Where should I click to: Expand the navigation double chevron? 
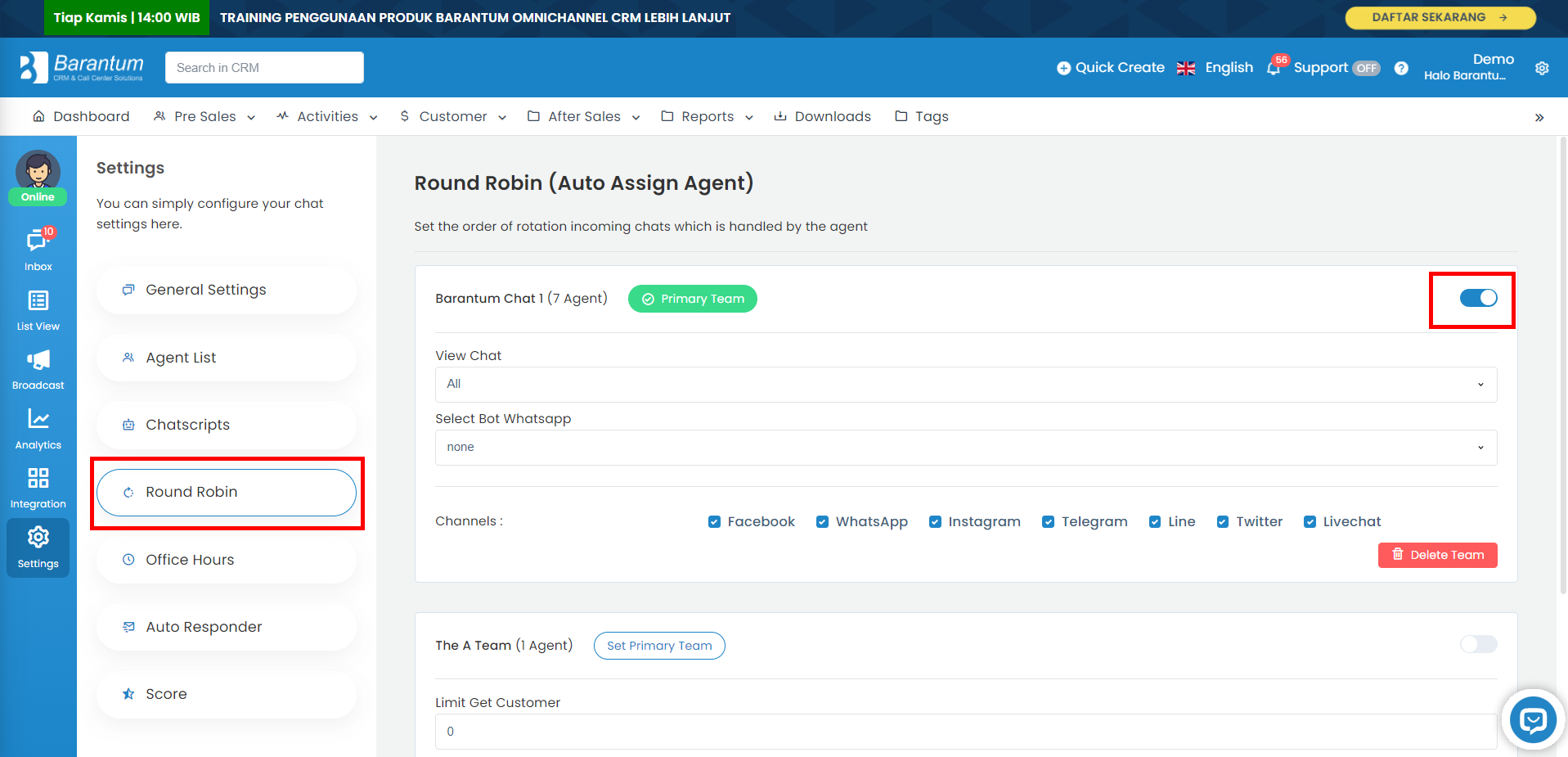pyautogui.click(x=1539, y=117)
